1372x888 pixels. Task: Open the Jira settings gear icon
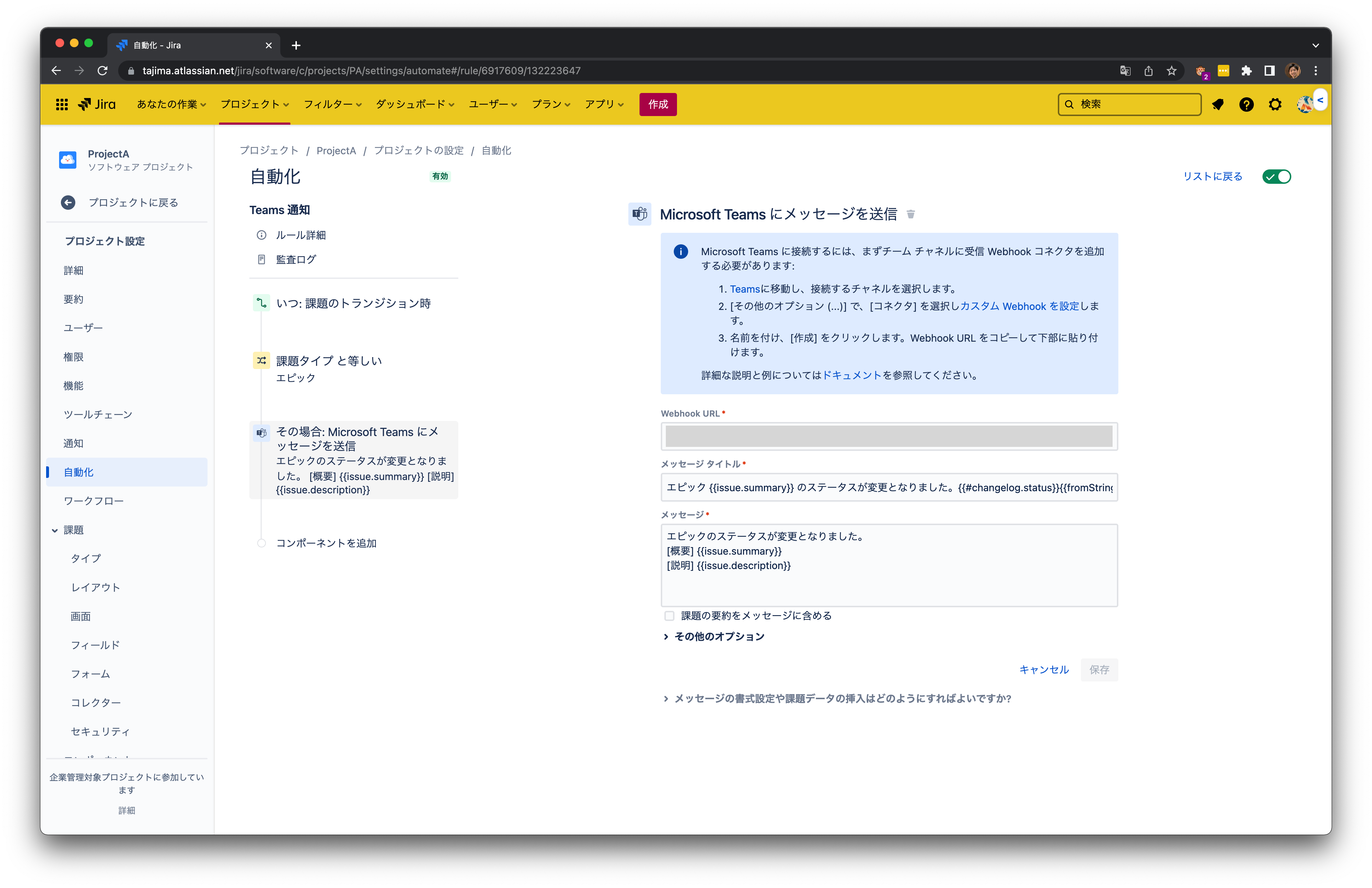pos(1275,105)
